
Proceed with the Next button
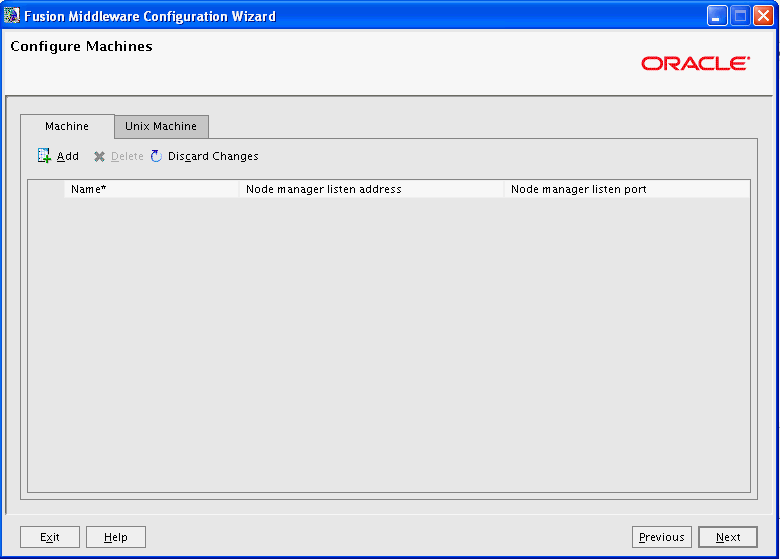[728, 537]
